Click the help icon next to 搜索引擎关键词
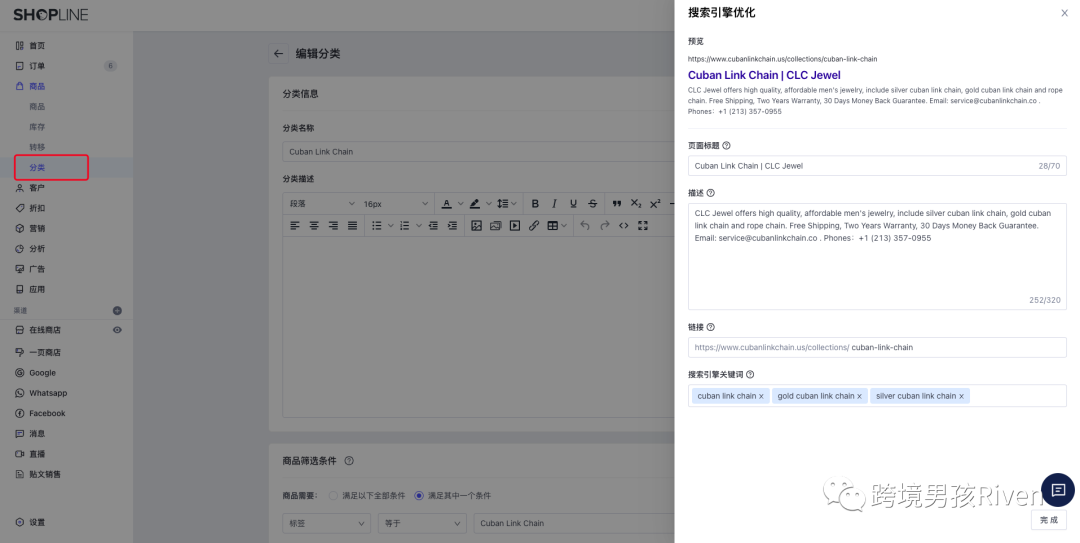 pos(750,375)
